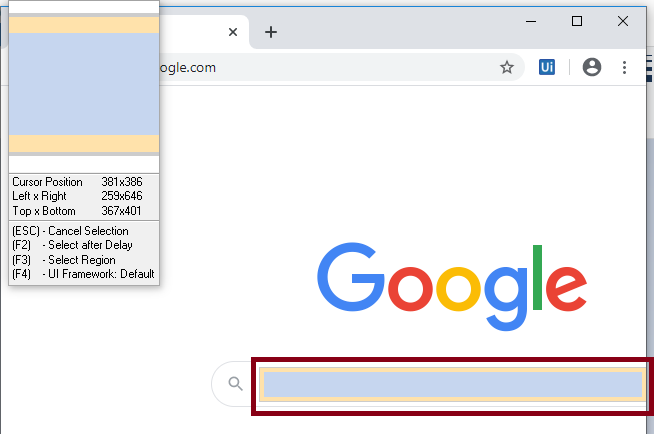The image size is (654, 434).
Task: Click the (F2) Select after Delay hint
Action: point(73,245)
